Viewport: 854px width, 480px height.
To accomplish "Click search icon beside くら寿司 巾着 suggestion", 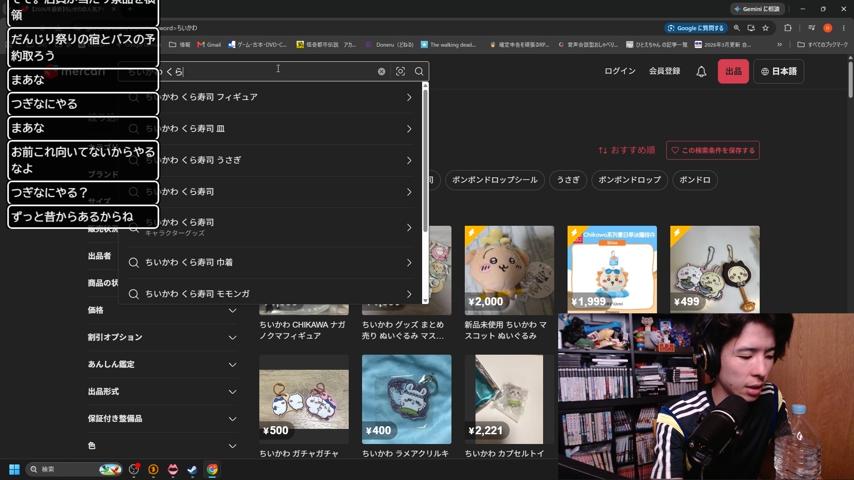I will pyautogui.click(x=133, y=263).
